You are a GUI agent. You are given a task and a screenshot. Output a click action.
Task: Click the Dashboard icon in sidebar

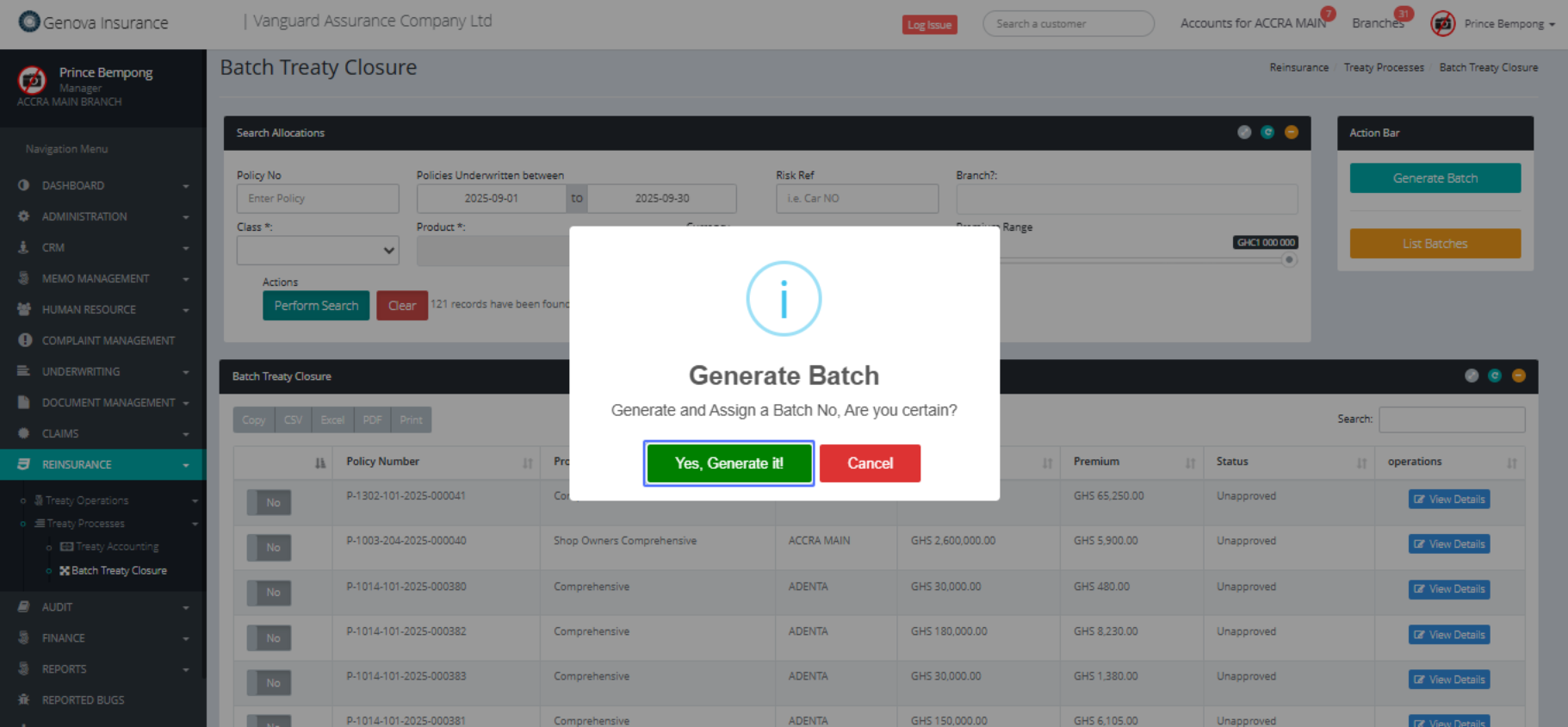(x=23, y=185)
